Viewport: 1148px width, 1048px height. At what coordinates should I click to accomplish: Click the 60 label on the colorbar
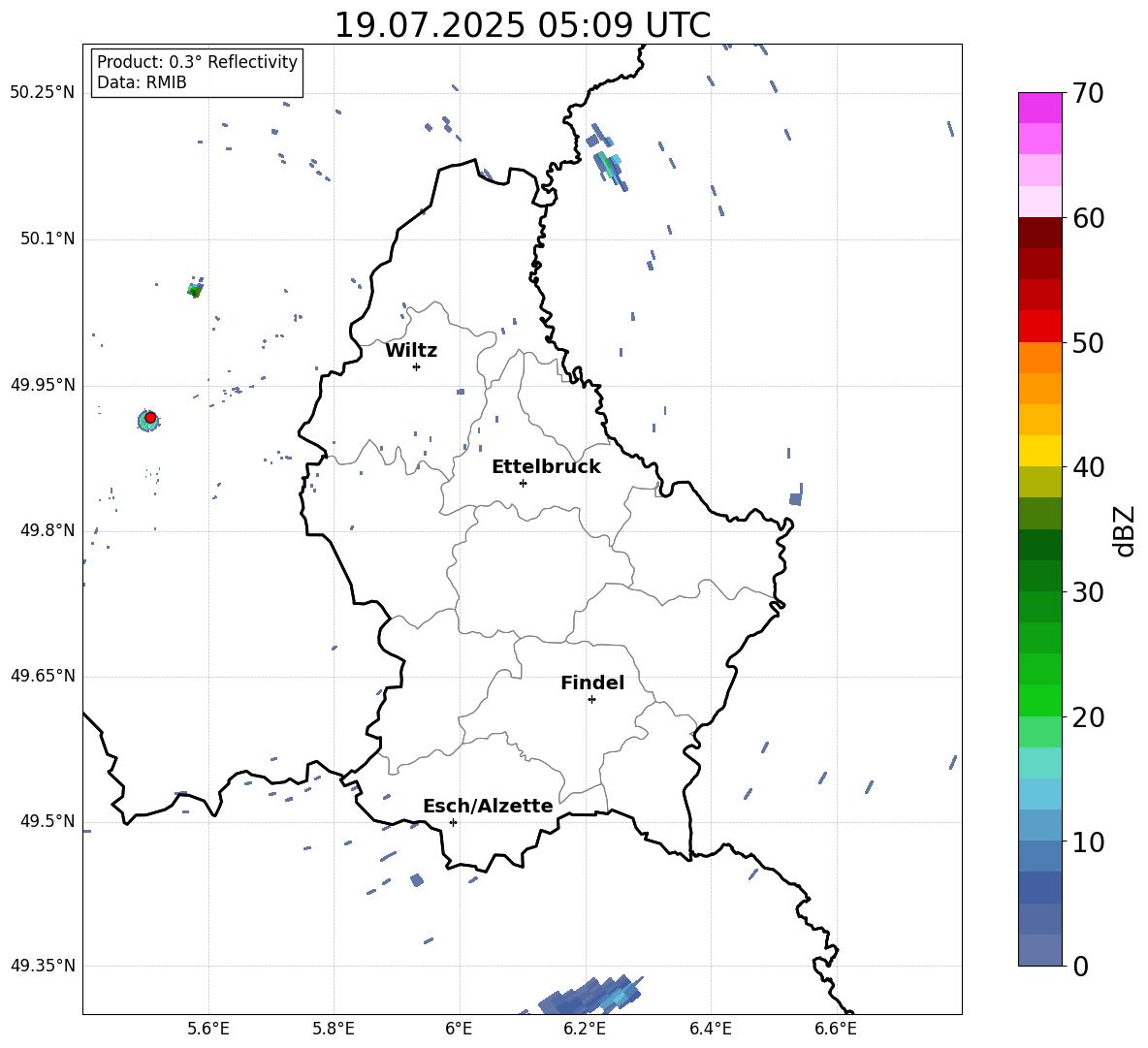pos(1089,218)
